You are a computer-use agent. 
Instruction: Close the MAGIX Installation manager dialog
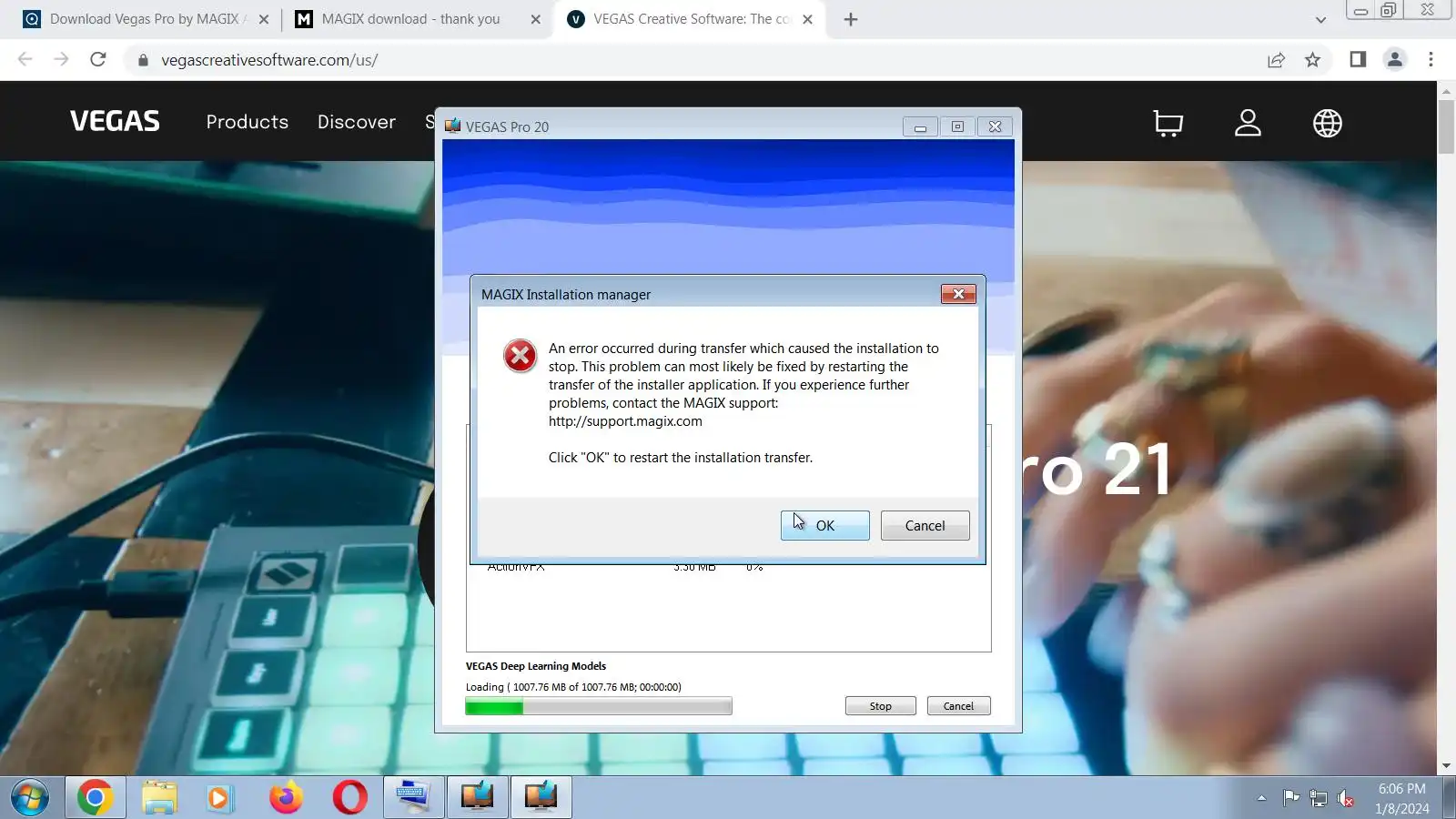pyautogui.click(x=958, y=294)
